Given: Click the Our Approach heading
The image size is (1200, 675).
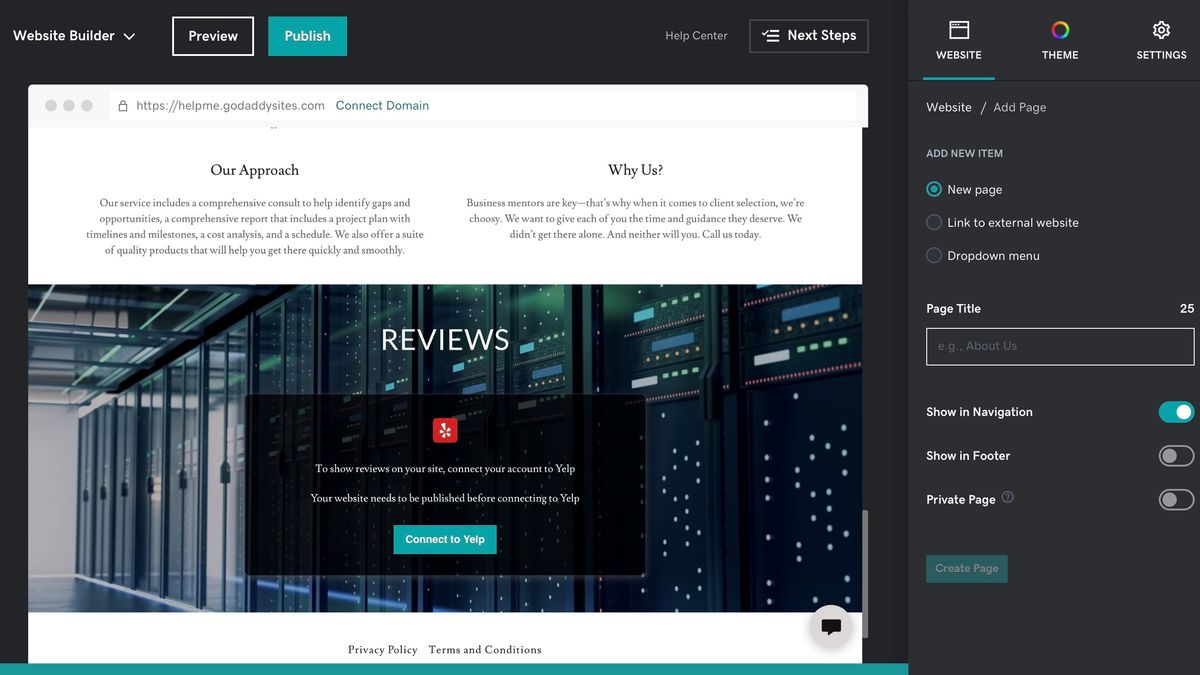Looking at the screenshot, I should (x=255, y=170).
